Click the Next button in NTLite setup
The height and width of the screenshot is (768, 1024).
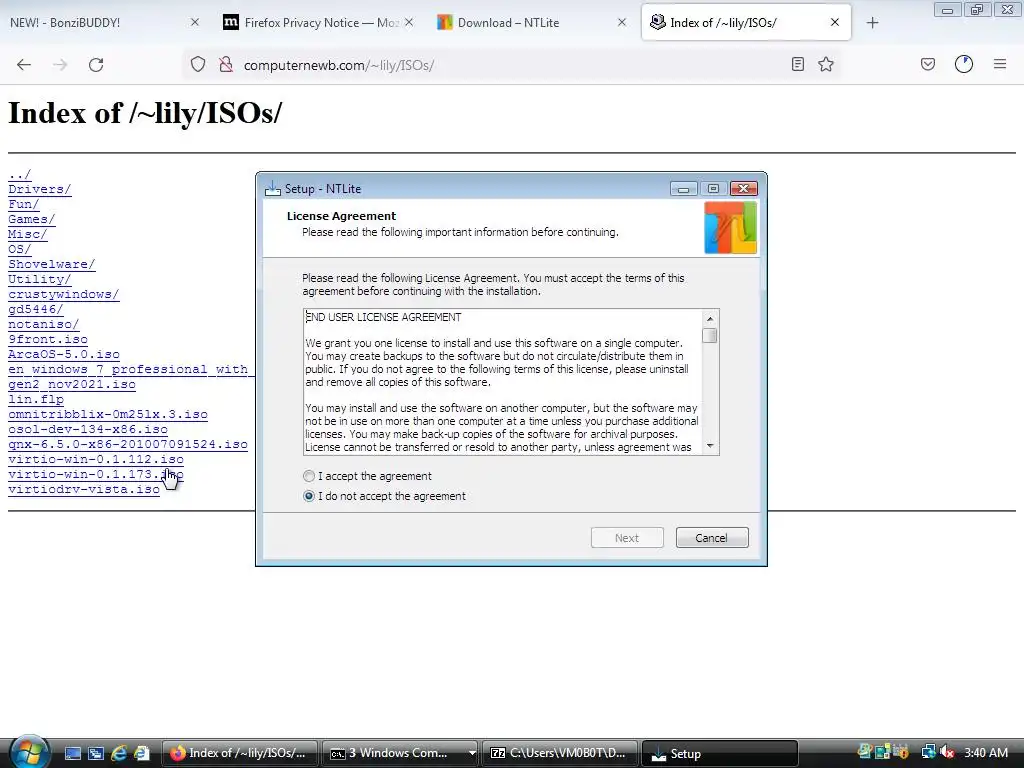[x=627, y=537]
